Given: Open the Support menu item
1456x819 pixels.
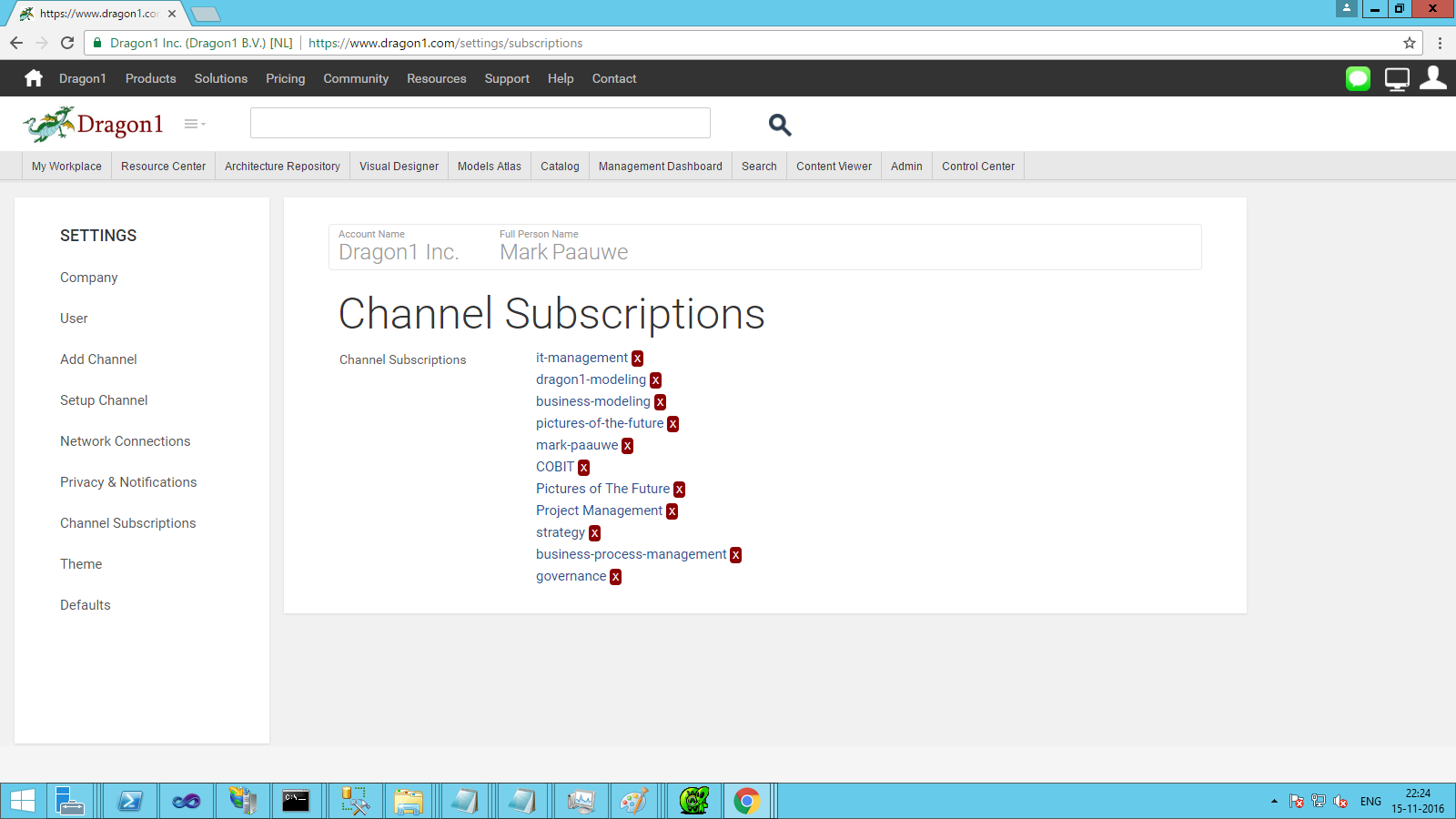Looking at the screenshot, I should click(507, 78).
